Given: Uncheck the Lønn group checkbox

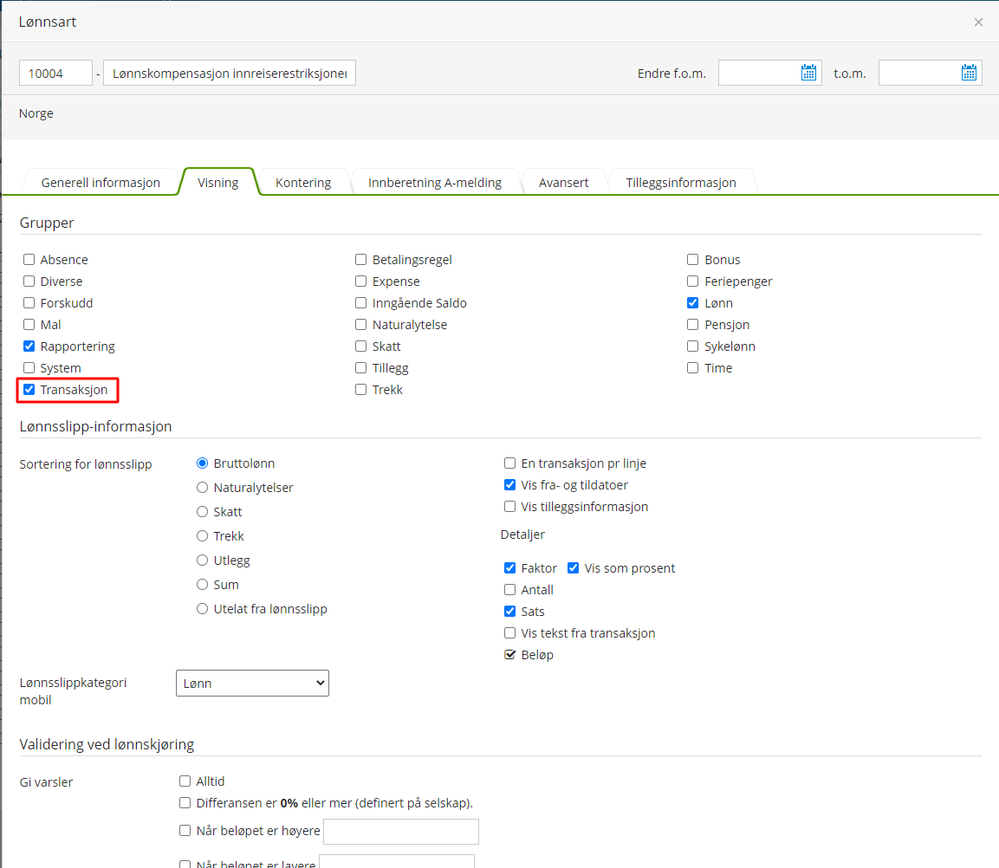Looking at the screenshot, I should pos(693,303).
